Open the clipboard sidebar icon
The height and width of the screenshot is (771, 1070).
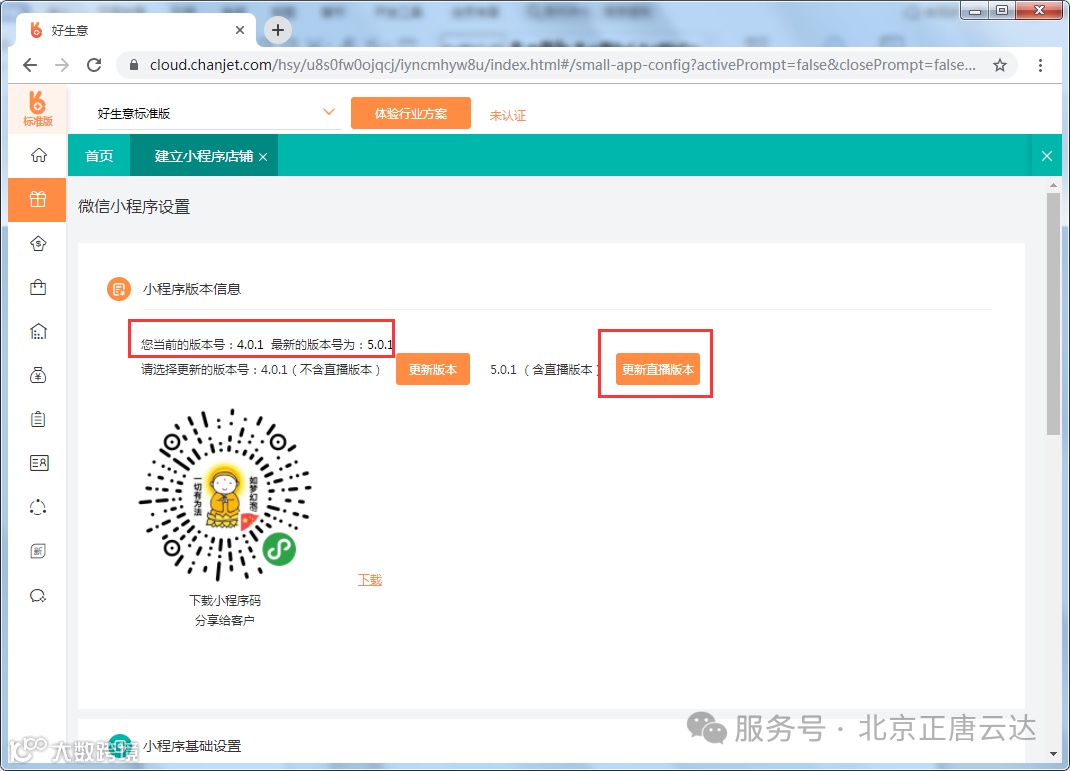(38, 419)
